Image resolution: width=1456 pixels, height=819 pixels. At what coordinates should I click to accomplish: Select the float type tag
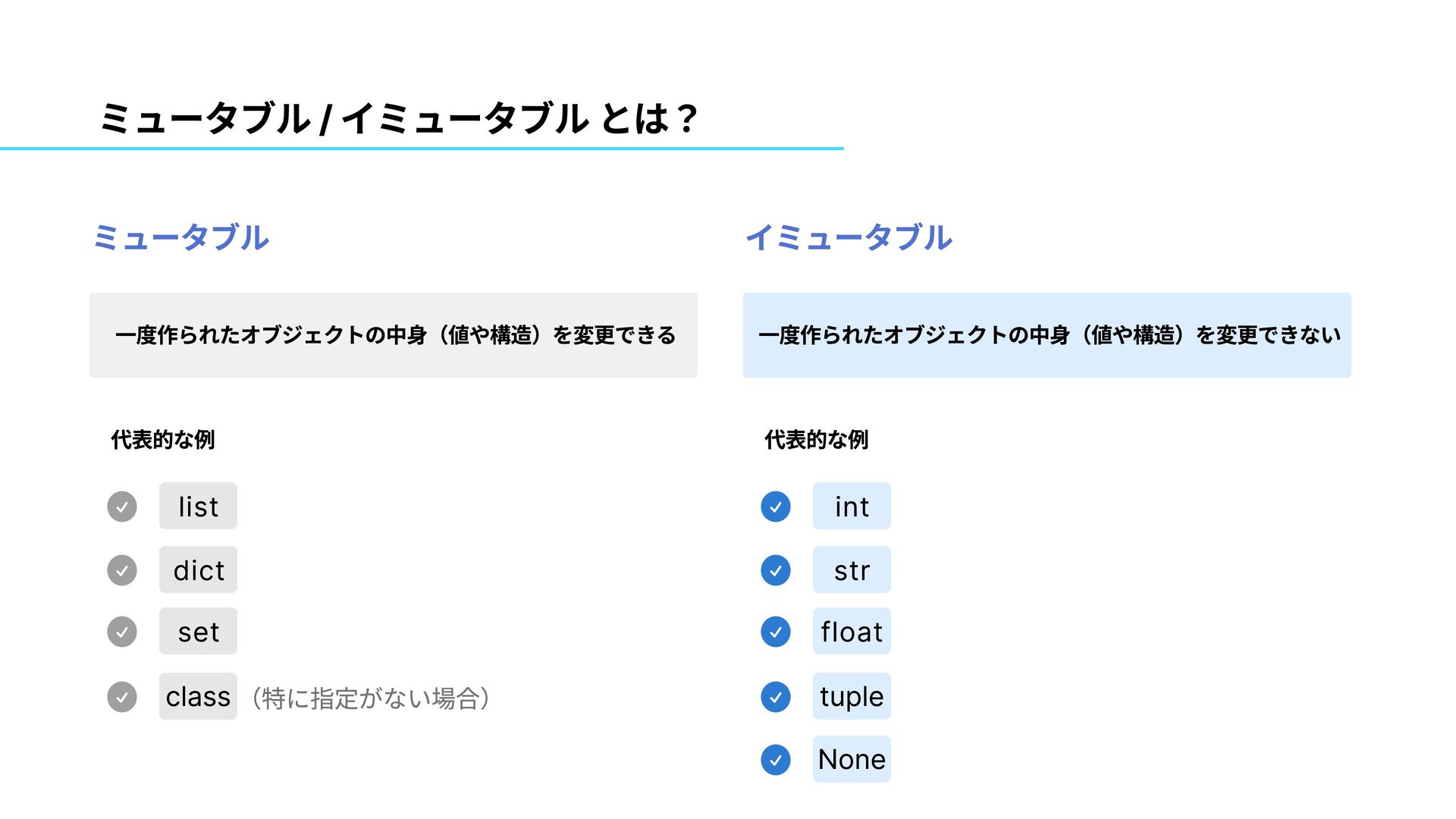852,631
